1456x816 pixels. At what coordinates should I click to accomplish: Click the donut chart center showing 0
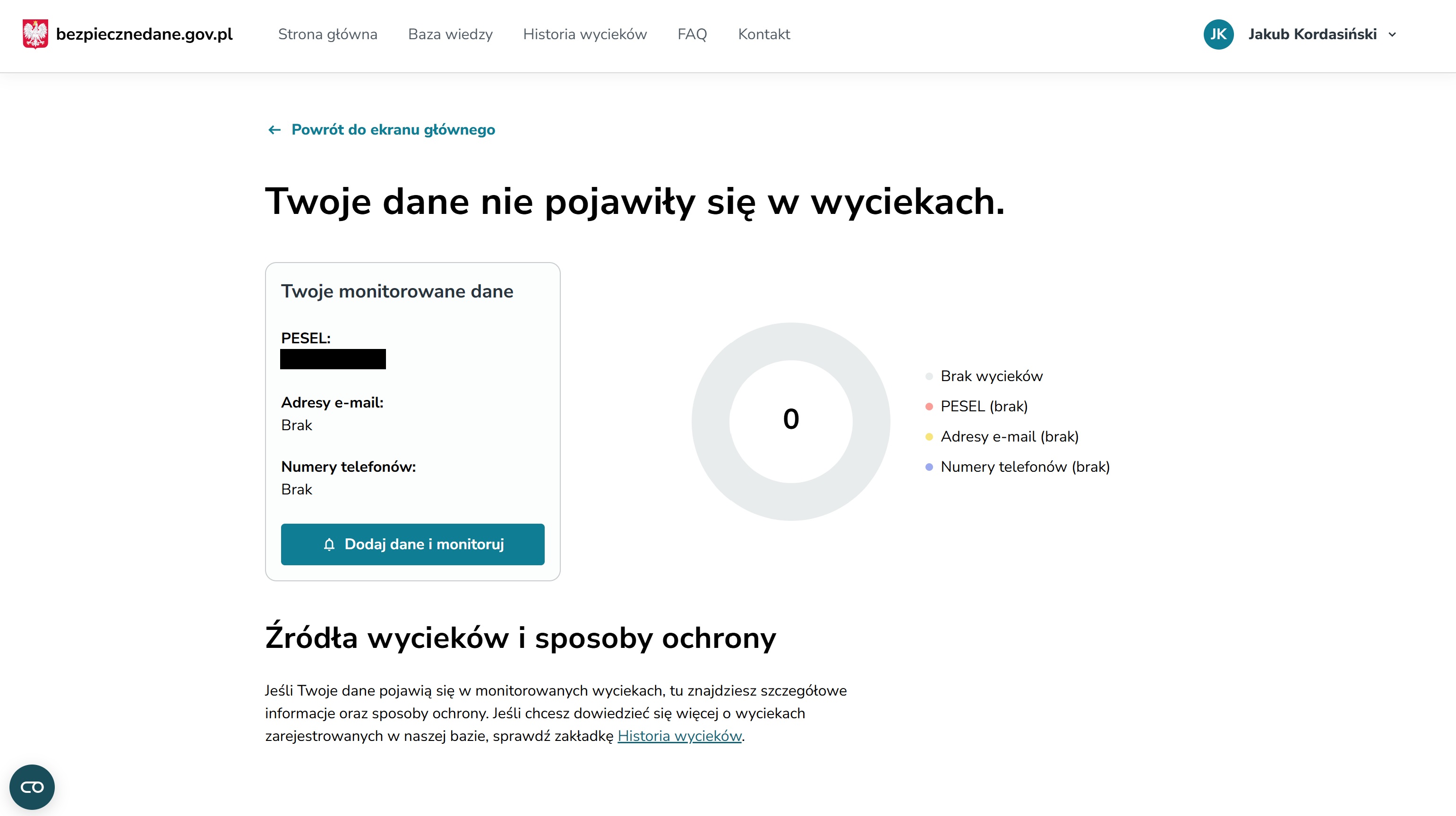click(791, 419)
